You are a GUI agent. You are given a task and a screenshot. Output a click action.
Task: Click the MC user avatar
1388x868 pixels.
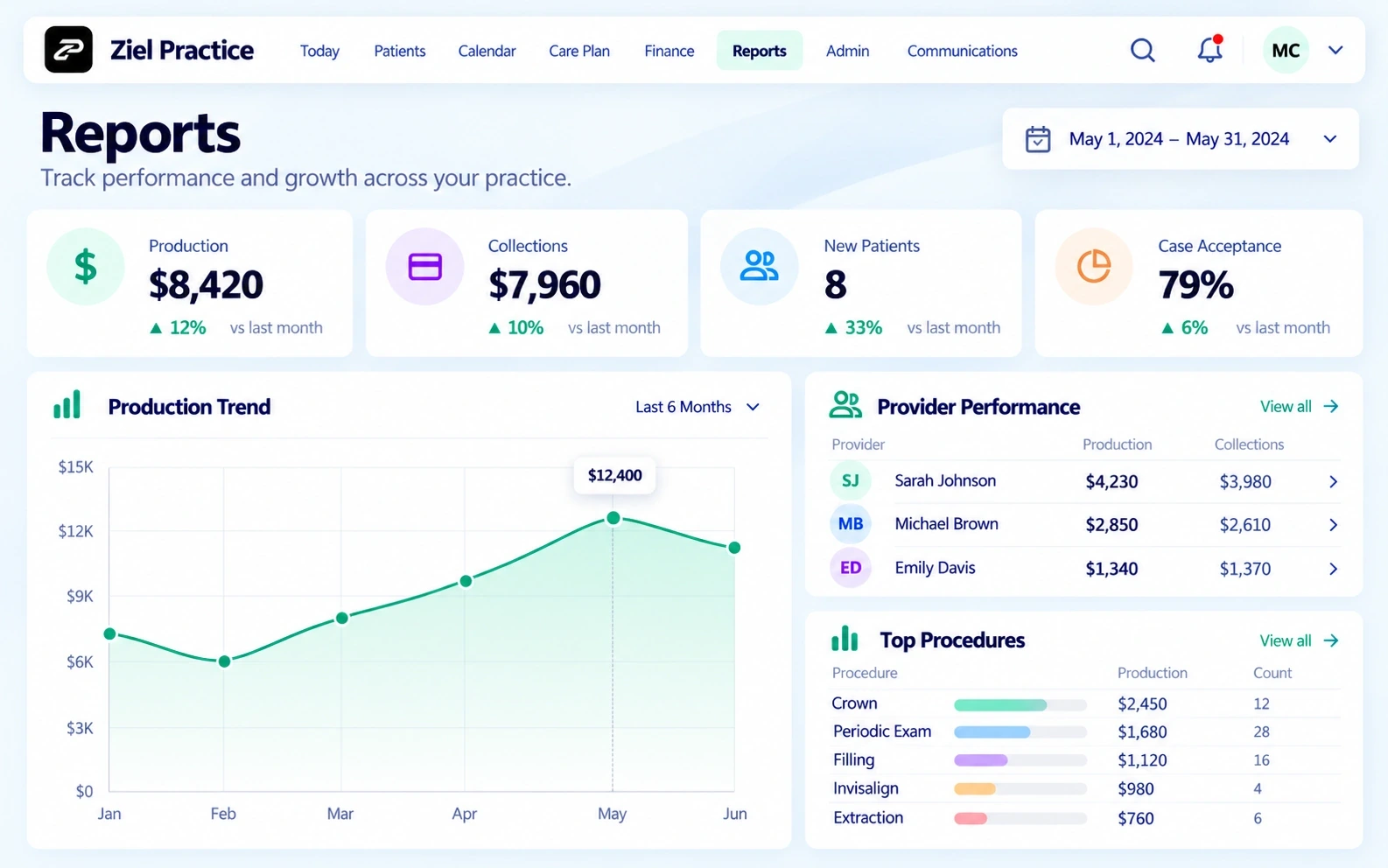pos(1285,50)
